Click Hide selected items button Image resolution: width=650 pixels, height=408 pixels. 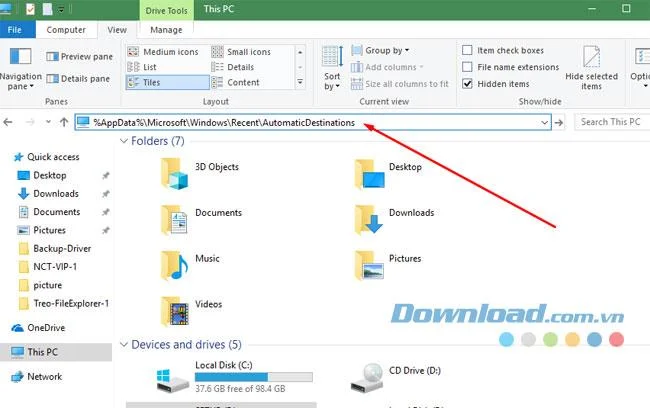(x=592, y=68)
